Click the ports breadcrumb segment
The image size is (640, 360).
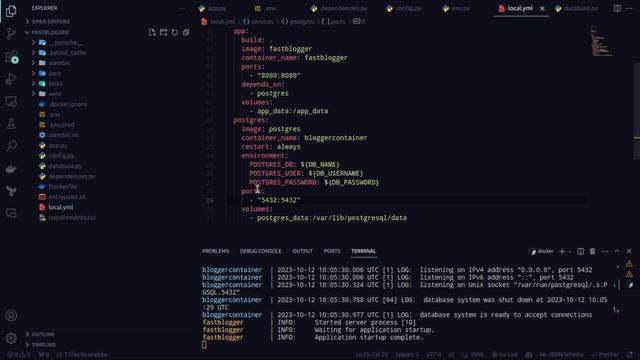(x=333, y=22)
